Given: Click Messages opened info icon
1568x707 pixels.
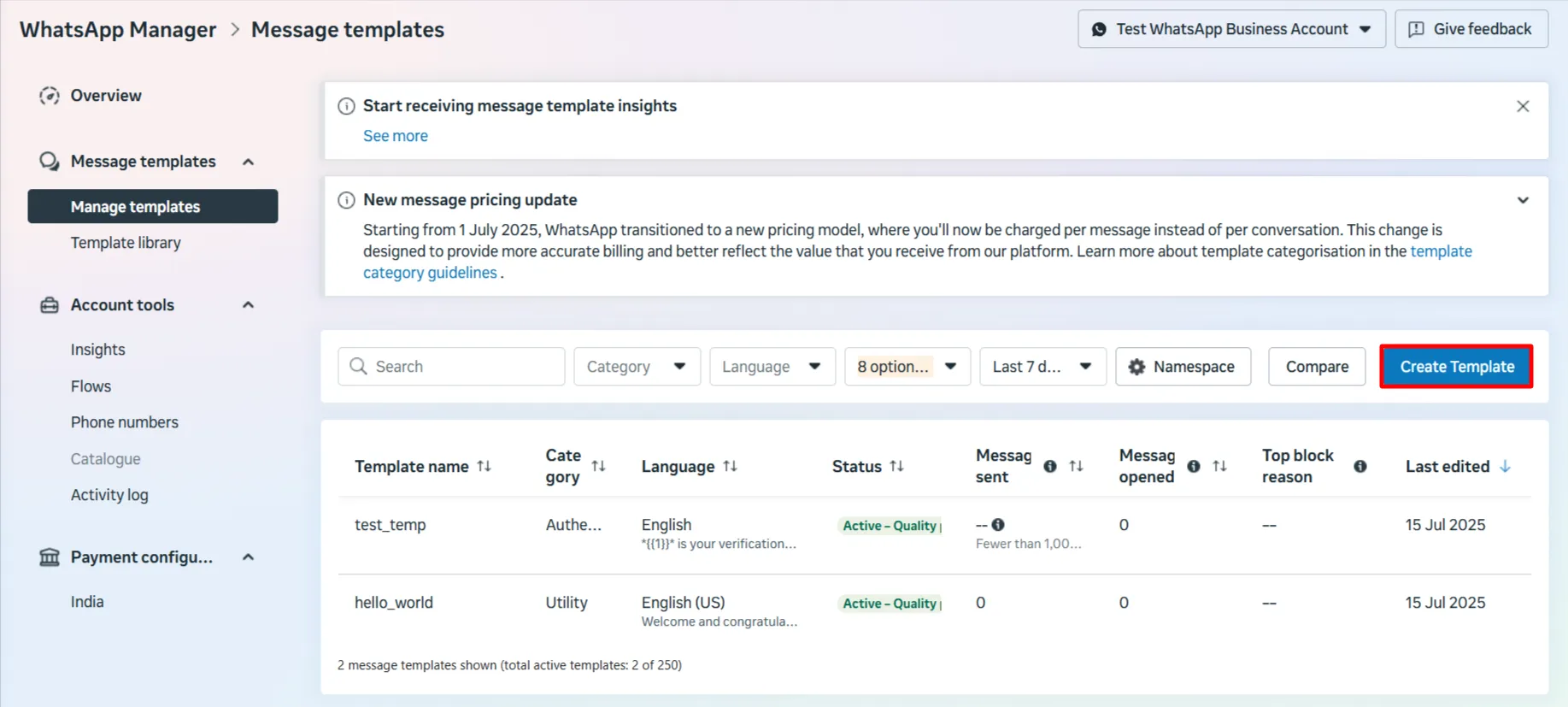Looking at the screenshot, I should 1194,466.
